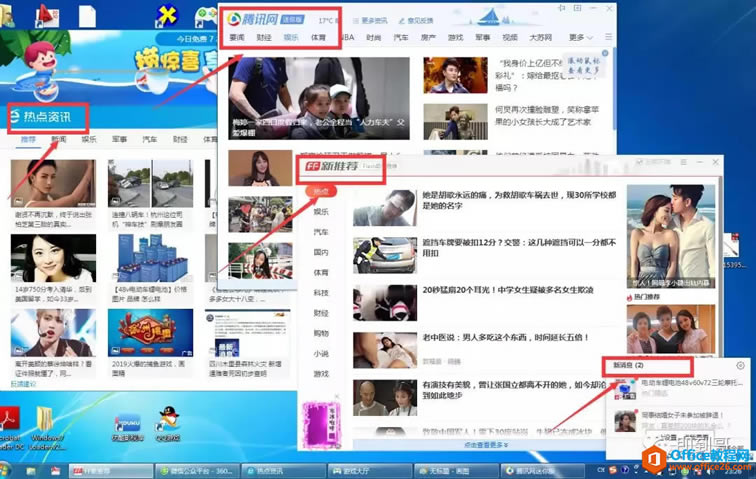Open the kissing couple photo in 新推荐

click(671, 236)
